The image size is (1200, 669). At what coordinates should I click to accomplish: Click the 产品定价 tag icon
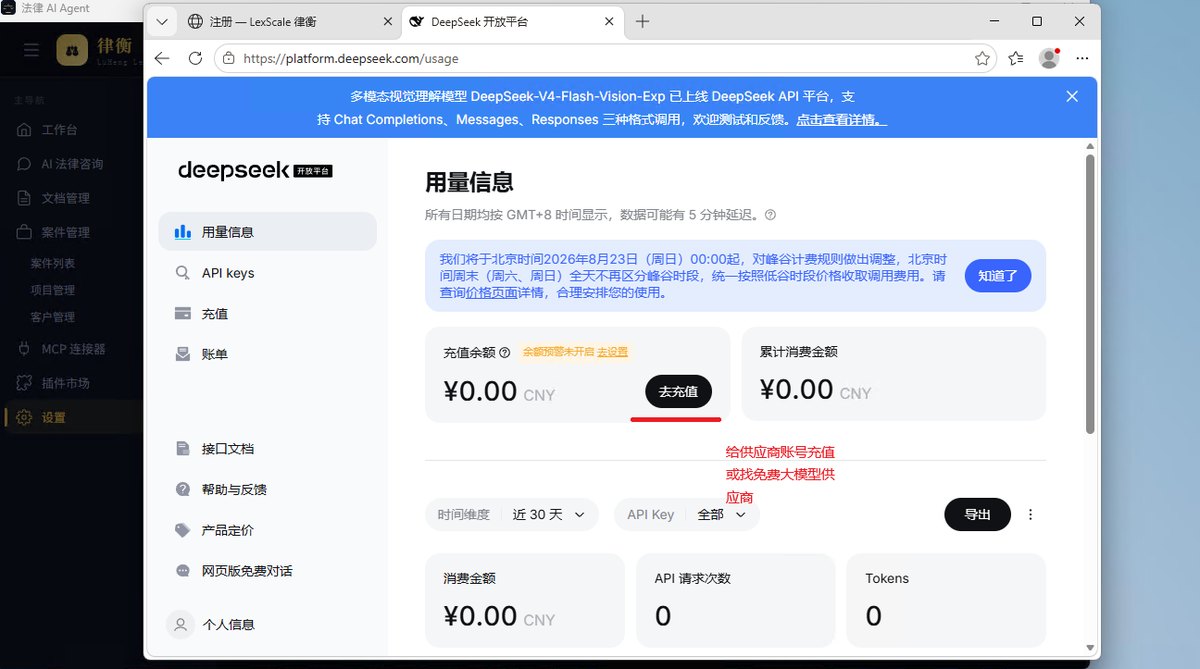tap(183, 530)
